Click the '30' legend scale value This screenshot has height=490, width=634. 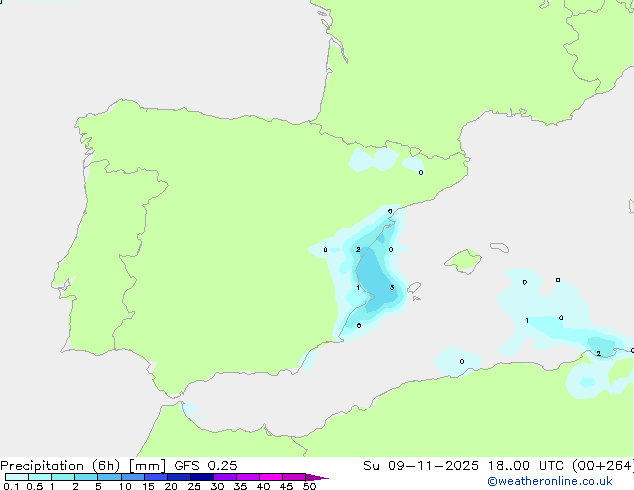click(217, 486)
